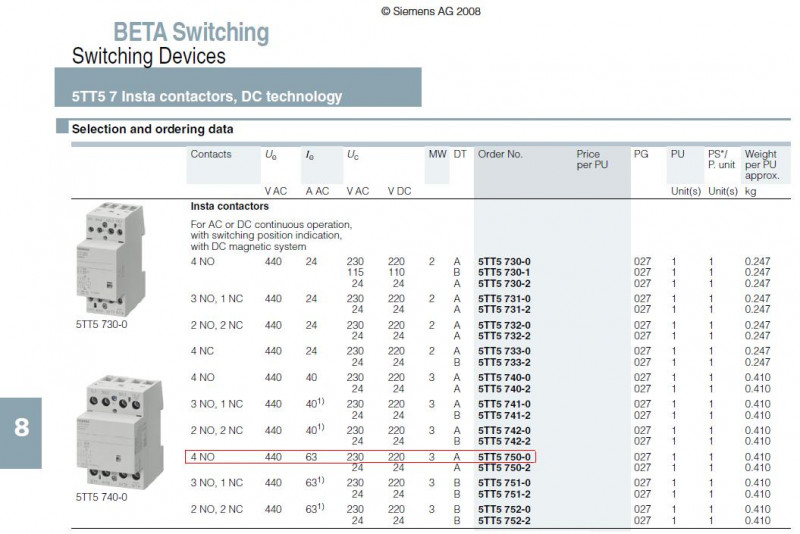The height and width of the screenshot is (534, 800).
Task: Click the chapter 8 page tab marker
Action: 21,433
